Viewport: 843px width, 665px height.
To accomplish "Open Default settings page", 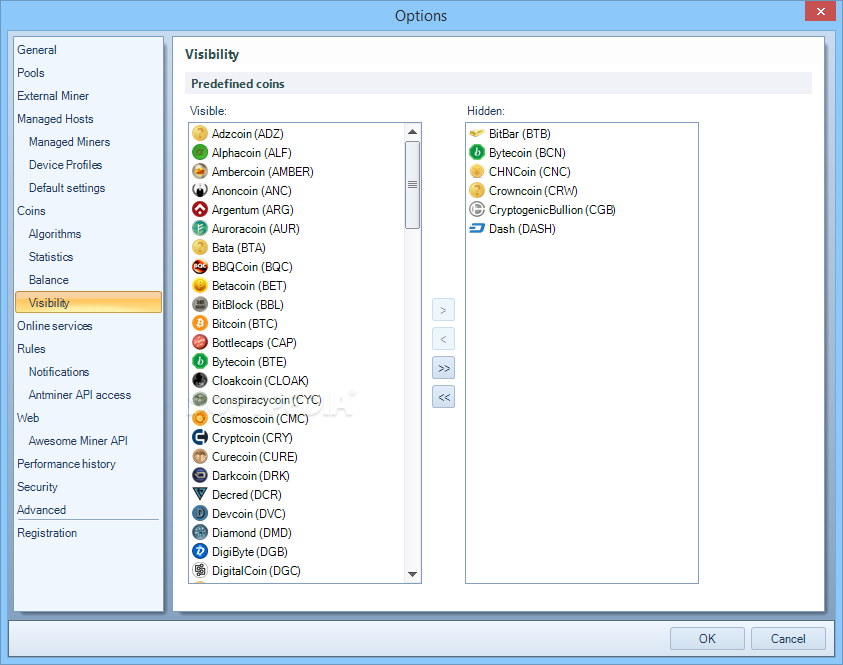I will click(67, 188).
